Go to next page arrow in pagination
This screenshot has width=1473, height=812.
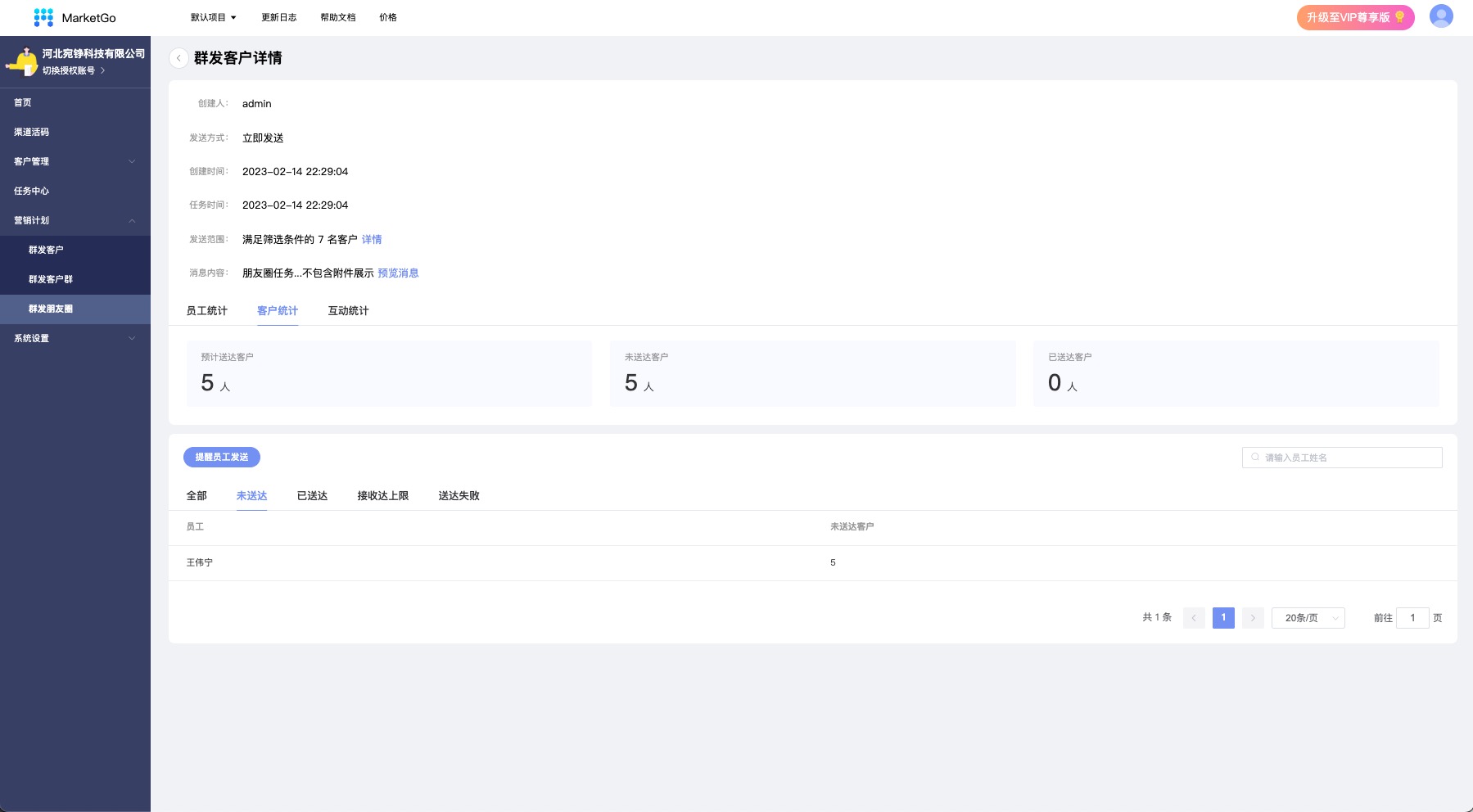pos(1253,618)
